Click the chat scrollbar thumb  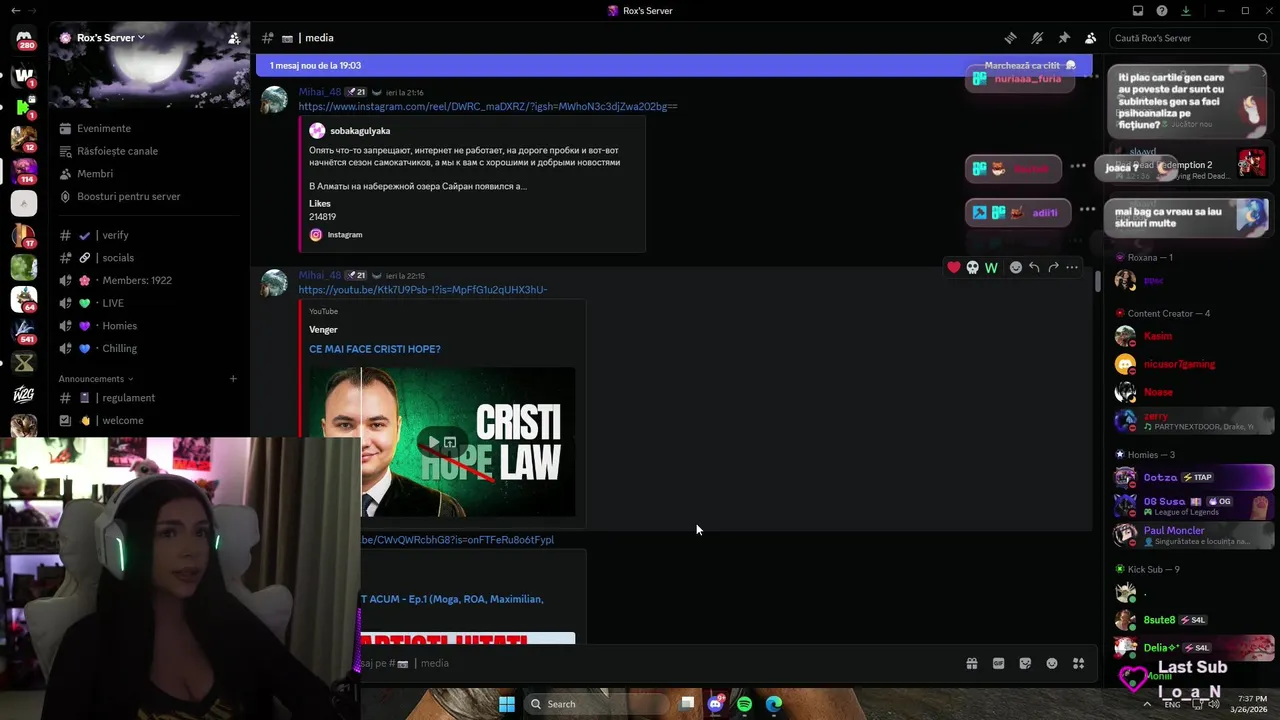click(1097, 281)
